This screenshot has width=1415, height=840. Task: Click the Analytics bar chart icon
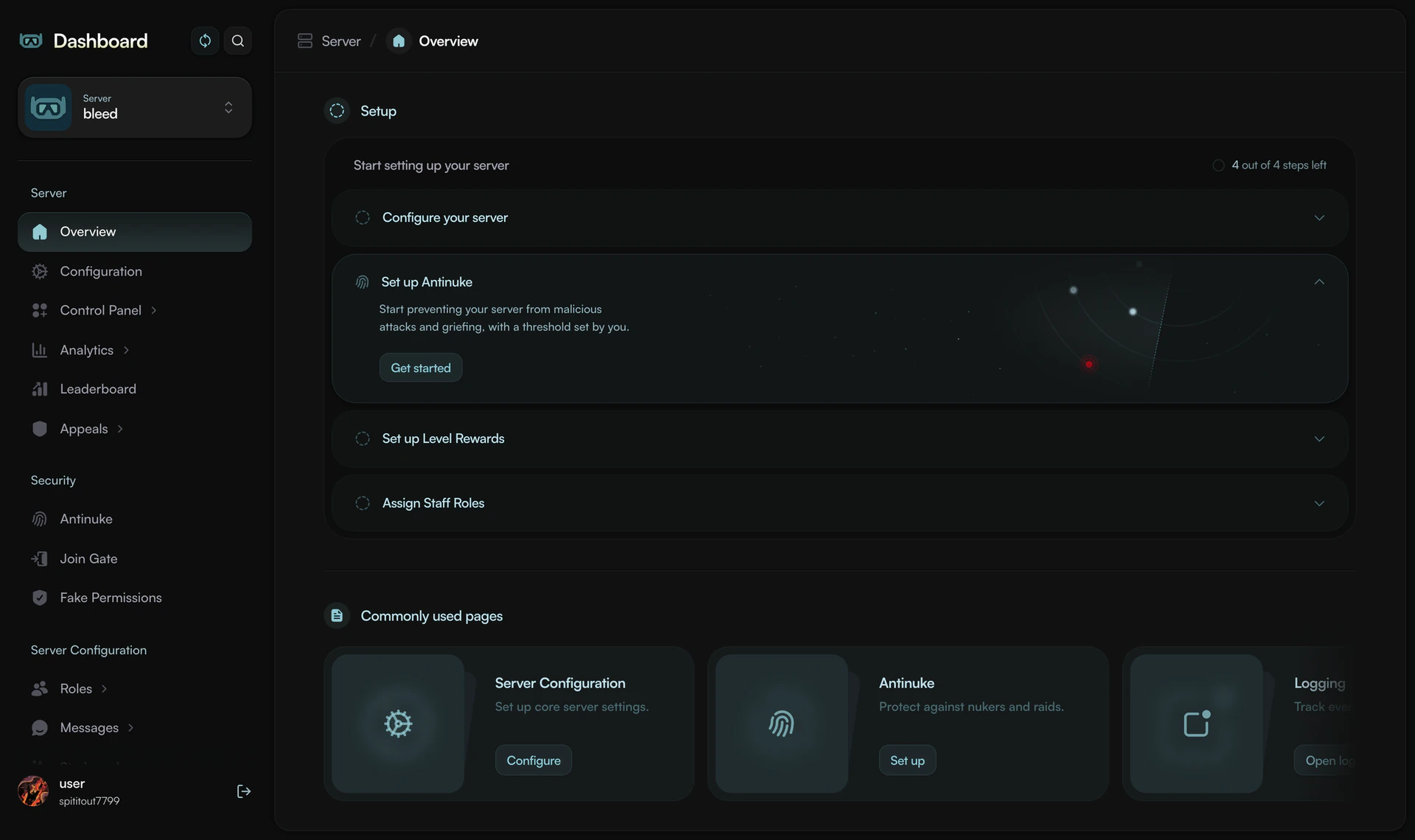[40, 350]
